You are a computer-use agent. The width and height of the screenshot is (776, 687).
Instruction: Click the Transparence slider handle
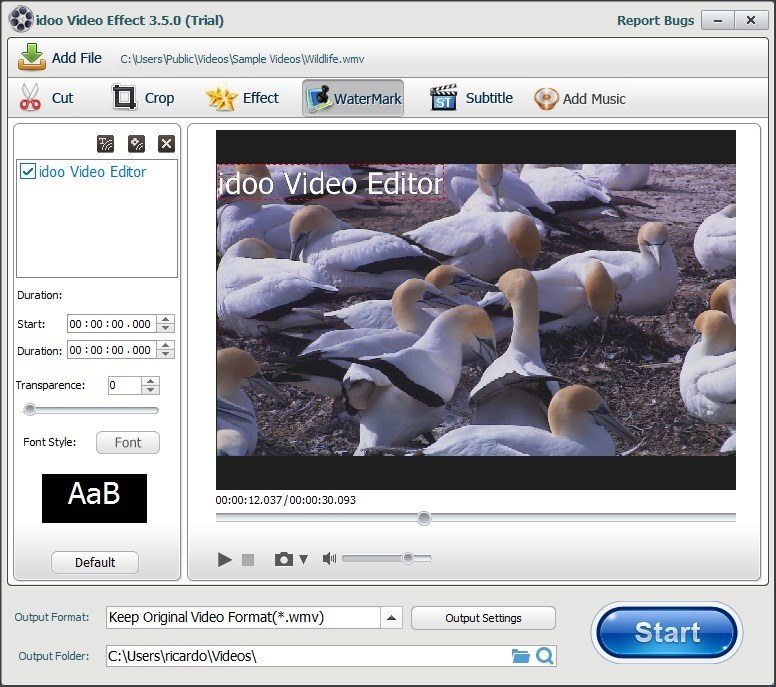pyautogui.click(x=30, y=409)
